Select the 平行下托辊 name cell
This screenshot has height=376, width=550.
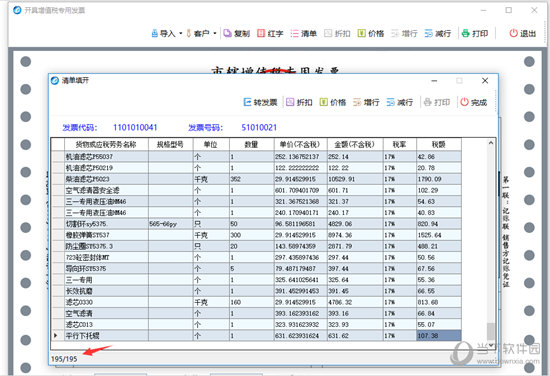(106, 336)
